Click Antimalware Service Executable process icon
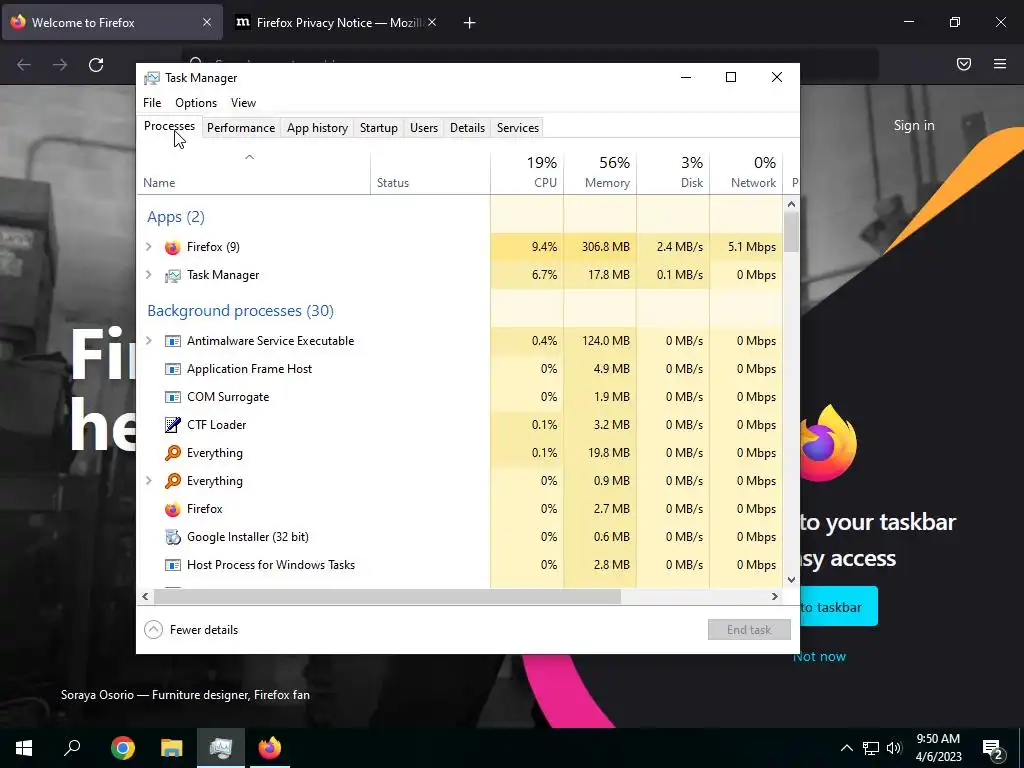This screenshot has height=768, width=1024. pyautogui.click(x=172, y=341)
